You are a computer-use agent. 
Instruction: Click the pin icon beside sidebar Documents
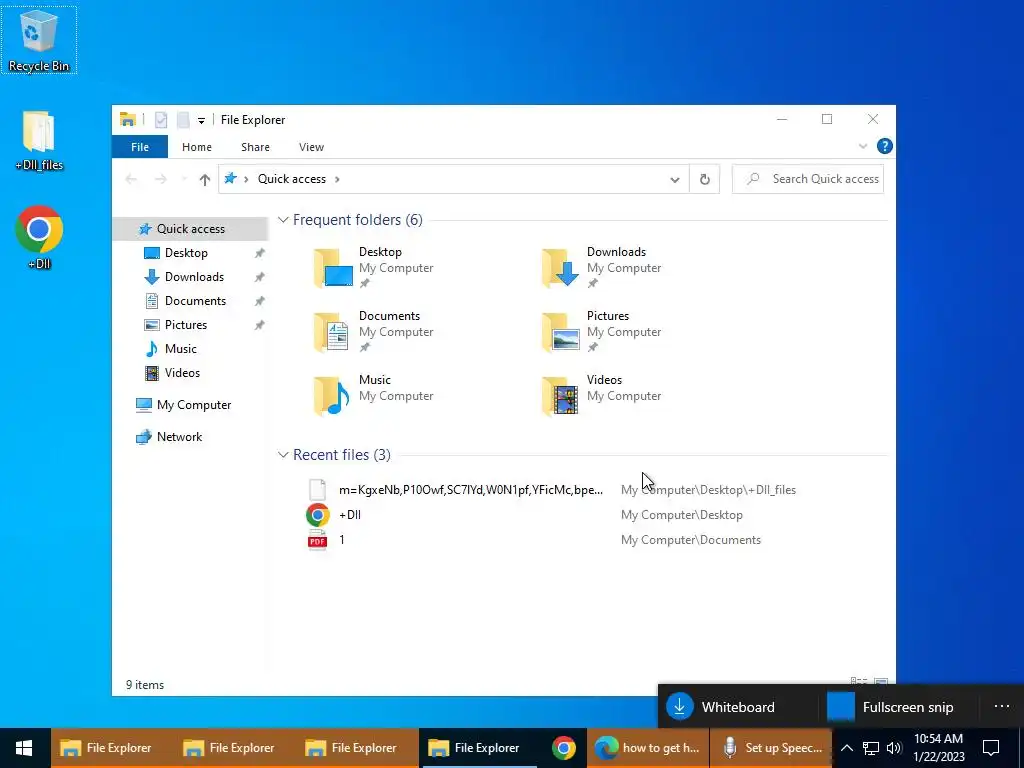(259, 301)
